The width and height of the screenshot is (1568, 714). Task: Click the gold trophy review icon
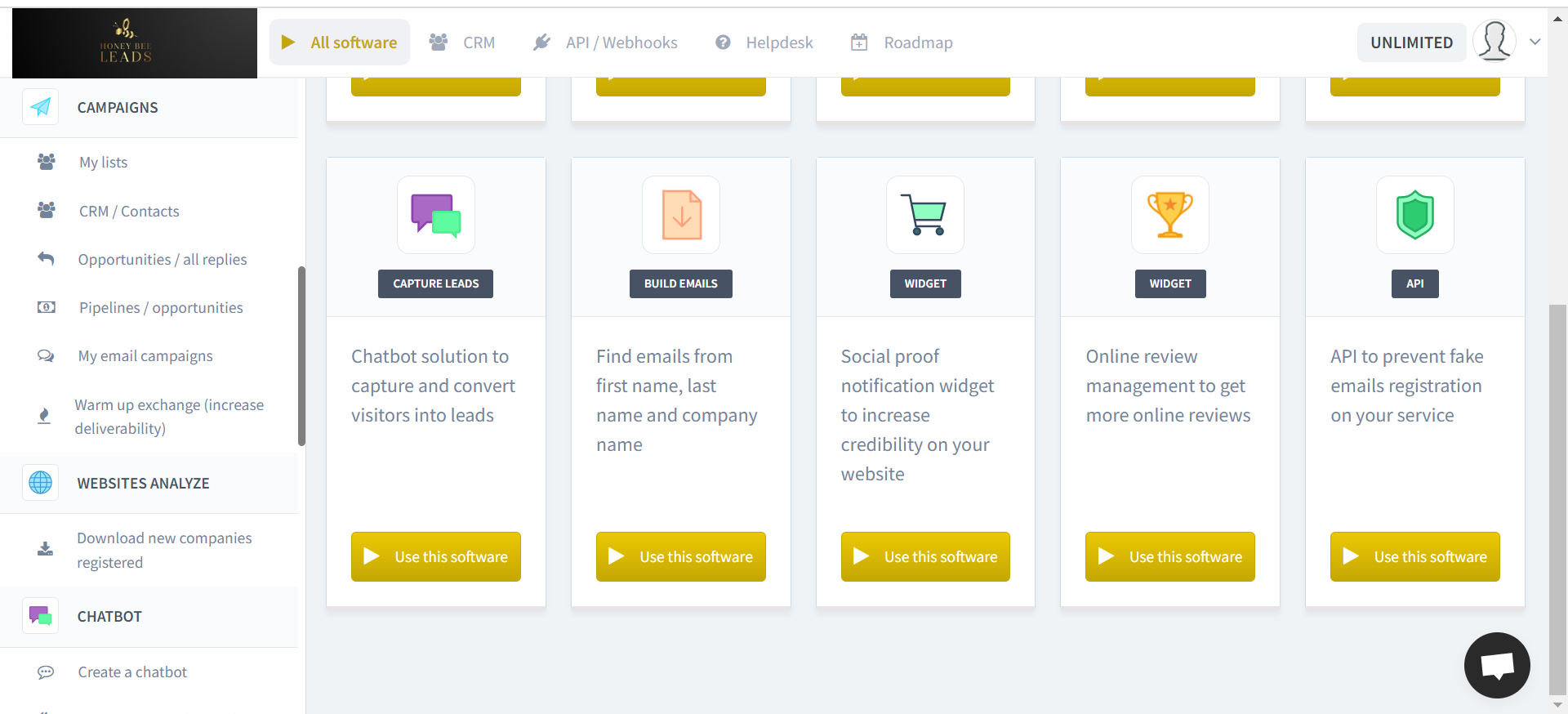[1169, 215]
